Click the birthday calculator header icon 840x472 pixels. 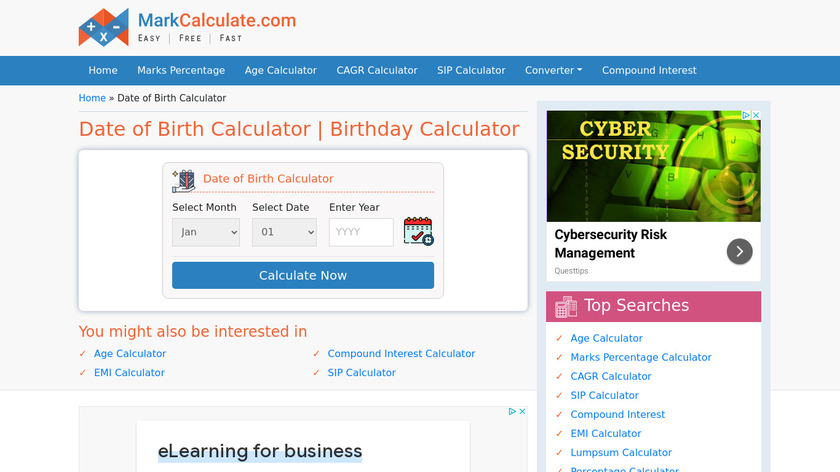(183, 180)
